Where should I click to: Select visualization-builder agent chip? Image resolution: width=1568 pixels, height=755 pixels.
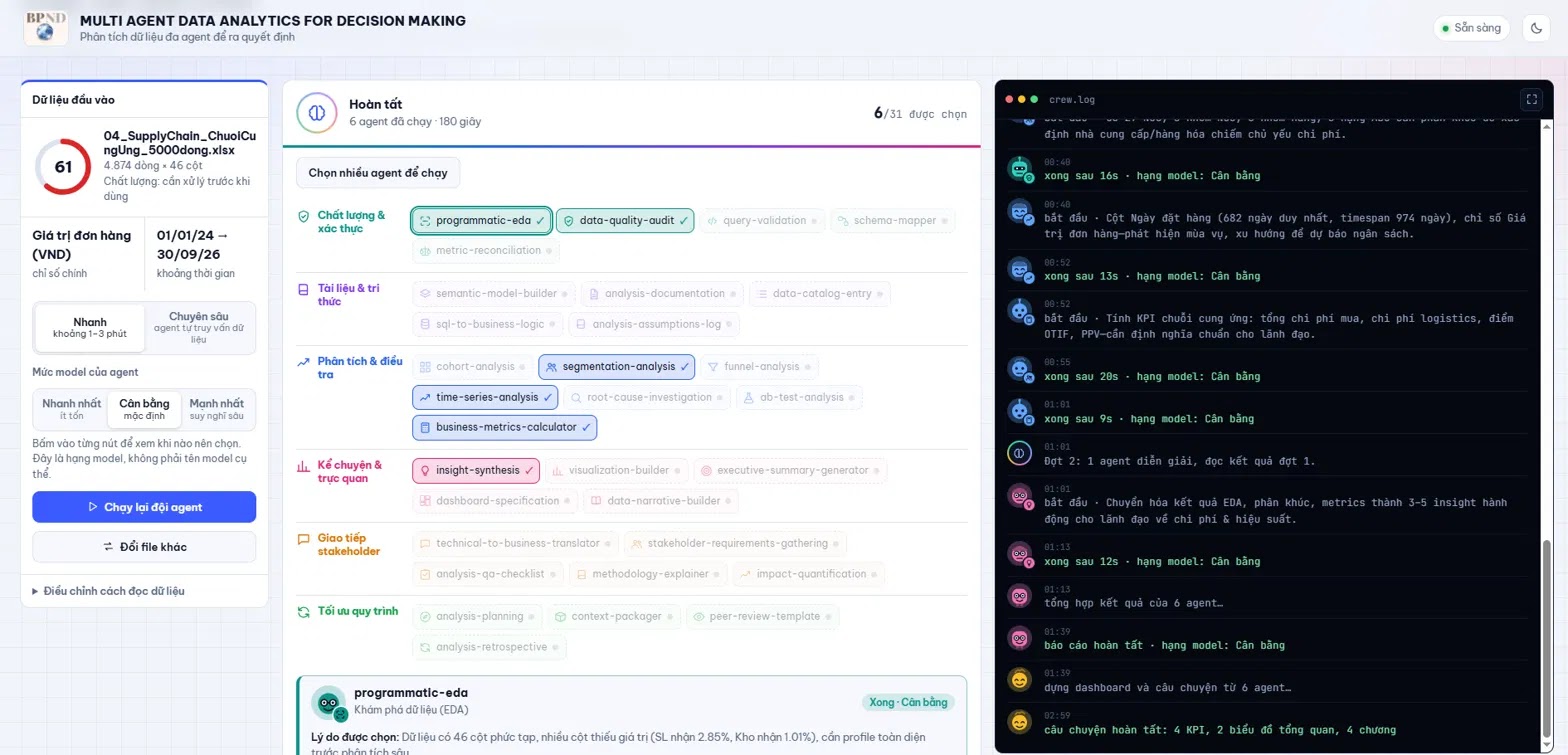pyautogui.click(x=616, y=470)
